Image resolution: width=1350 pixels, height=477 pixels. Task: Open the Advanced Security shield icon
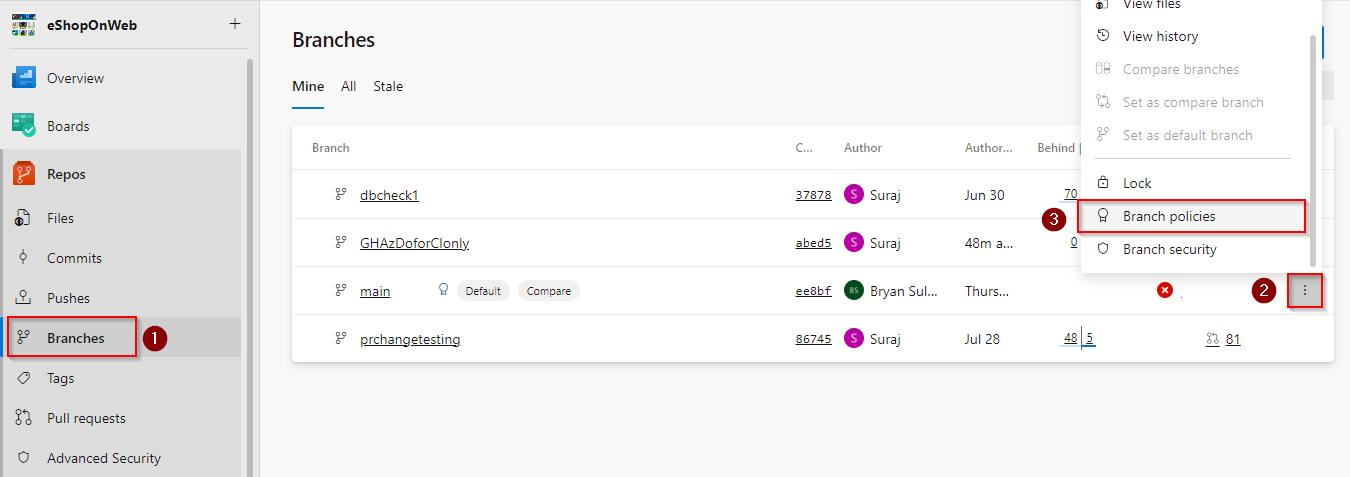(23, 458)
